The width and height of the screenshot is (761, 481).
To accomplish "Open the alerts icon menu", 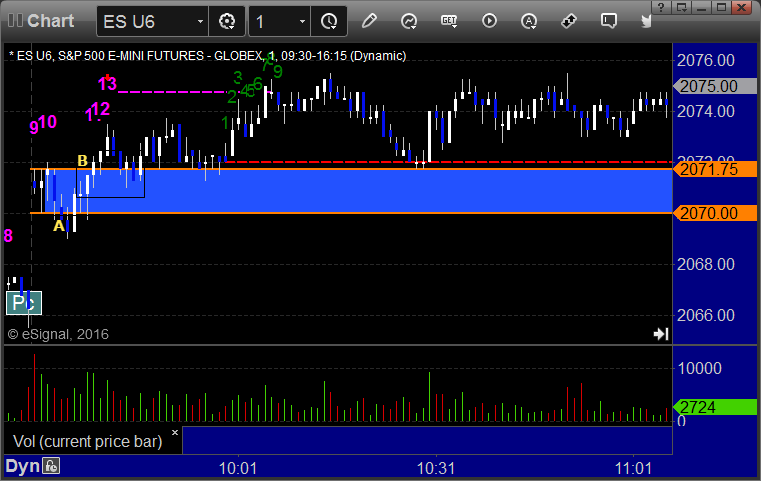I will coord(529,21).
